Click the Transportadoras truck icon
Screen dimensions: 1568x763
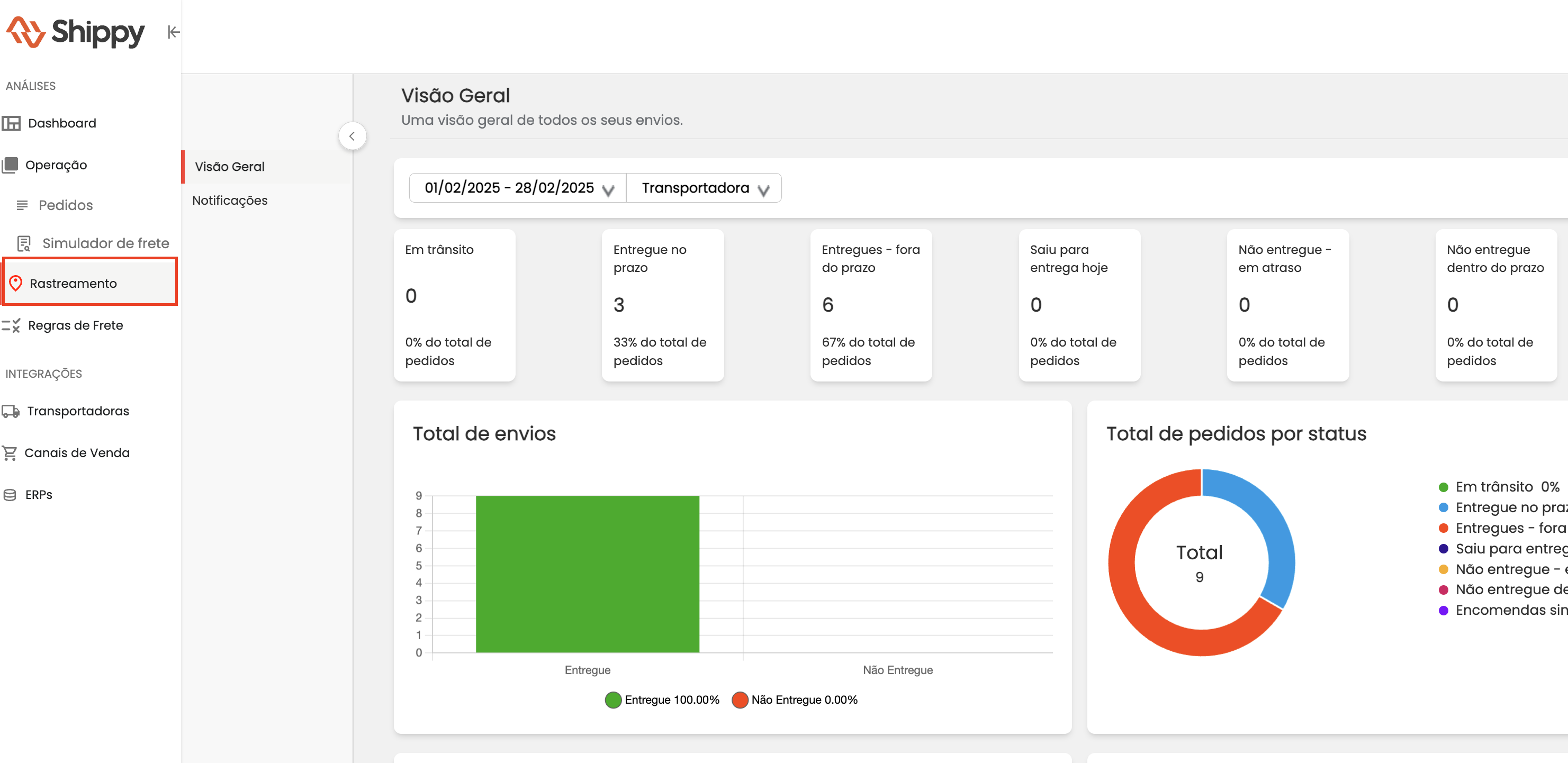(x=11, y=411)
